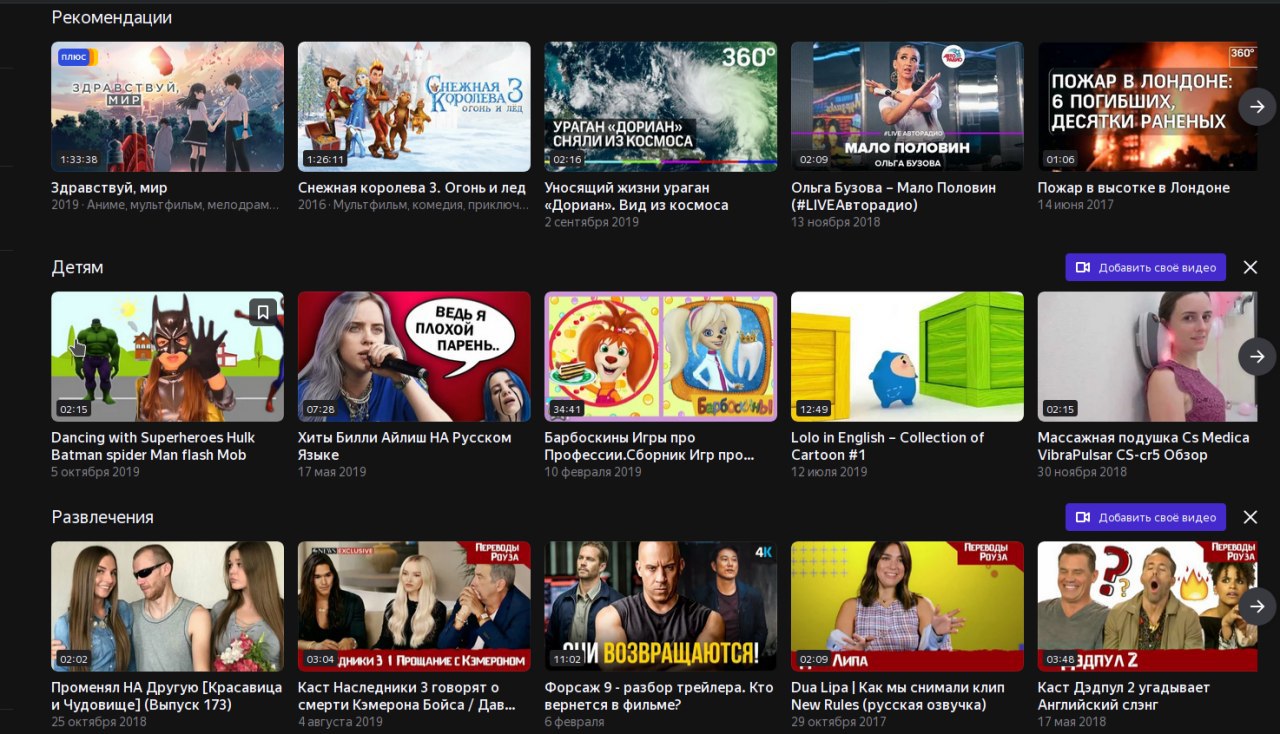Image resolution: width=1280 pixels, height=734 pixels.
Task: Click the date 14 июня 2017
Action: [1075, 205]
